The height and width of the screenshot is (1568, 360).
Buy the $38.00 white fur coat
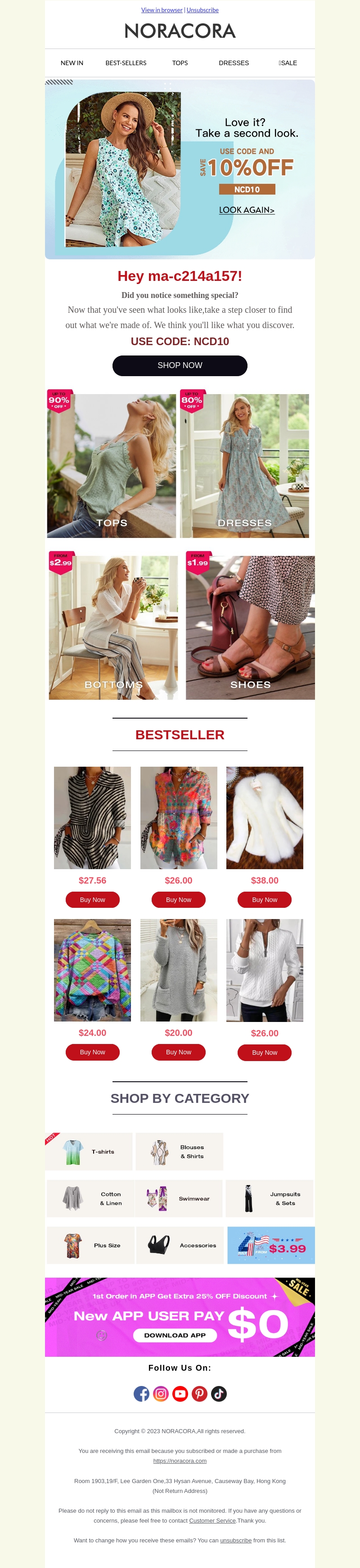tap(264, 900)
